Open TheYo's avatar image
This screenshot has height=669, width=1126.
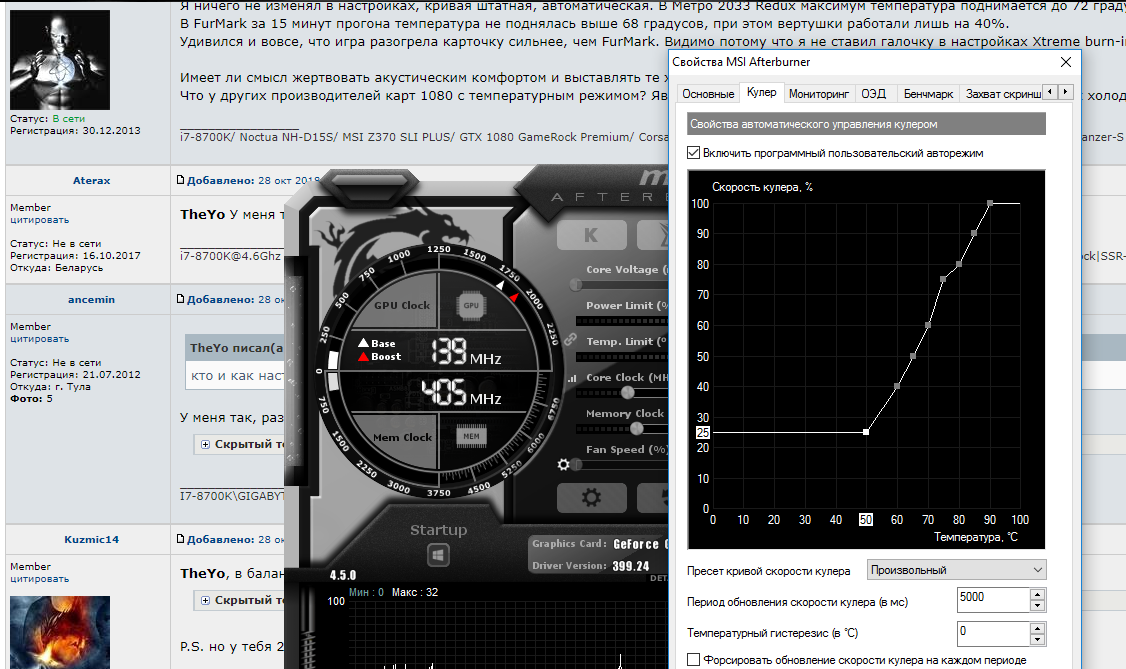point(60,60)
